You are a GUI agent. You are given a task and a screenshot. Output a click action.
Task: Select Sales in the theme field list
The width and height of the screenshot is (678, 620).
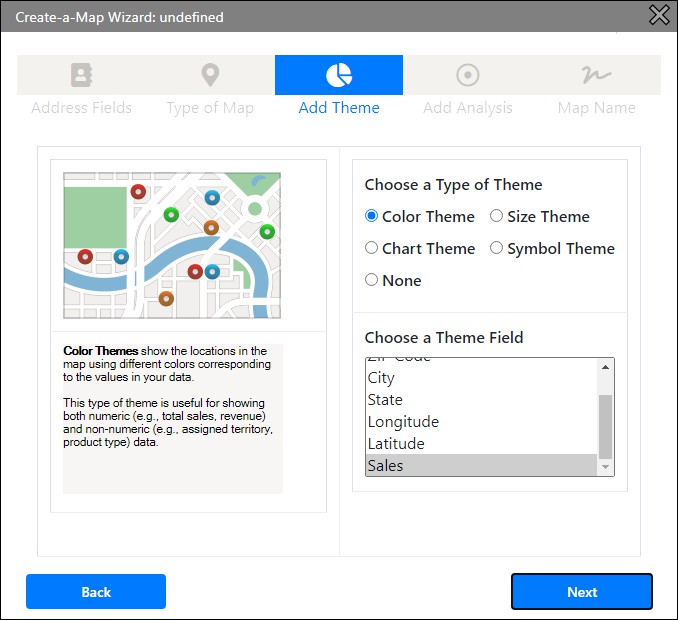point(481,466)
